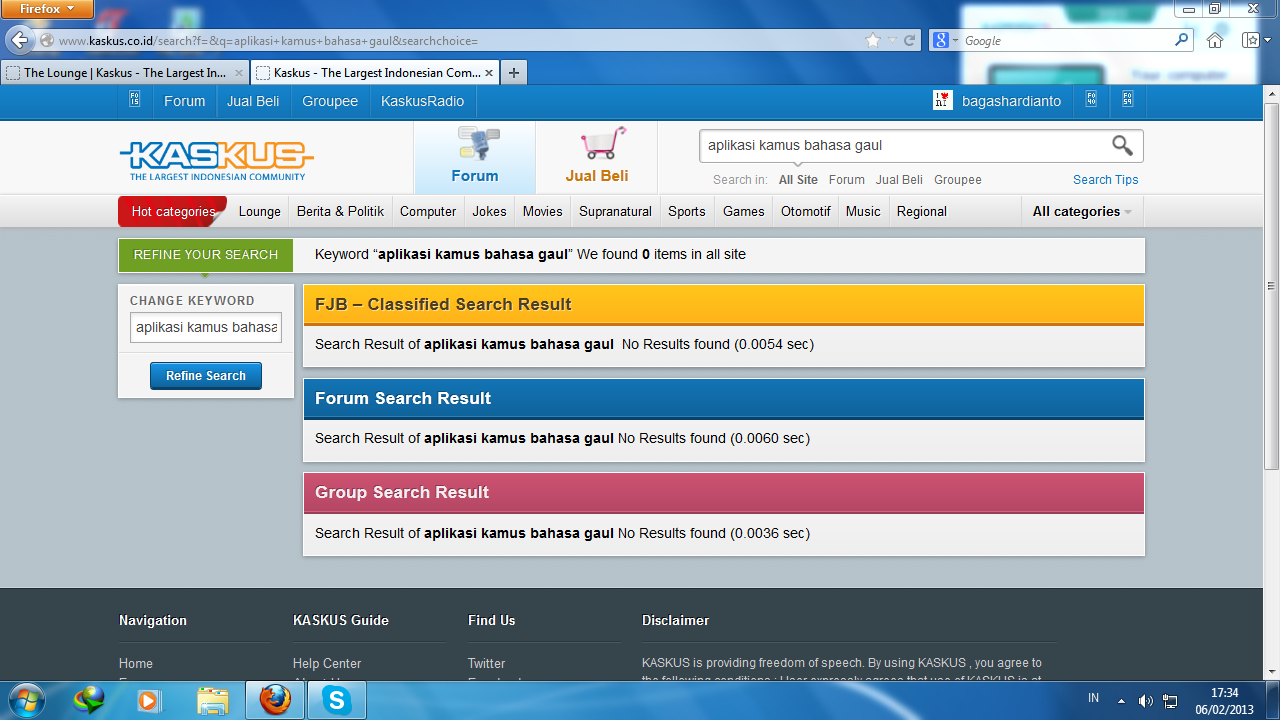Open the Jokes category
Image resolution: width=1280 pixels, height=720 pixels.
490,211
